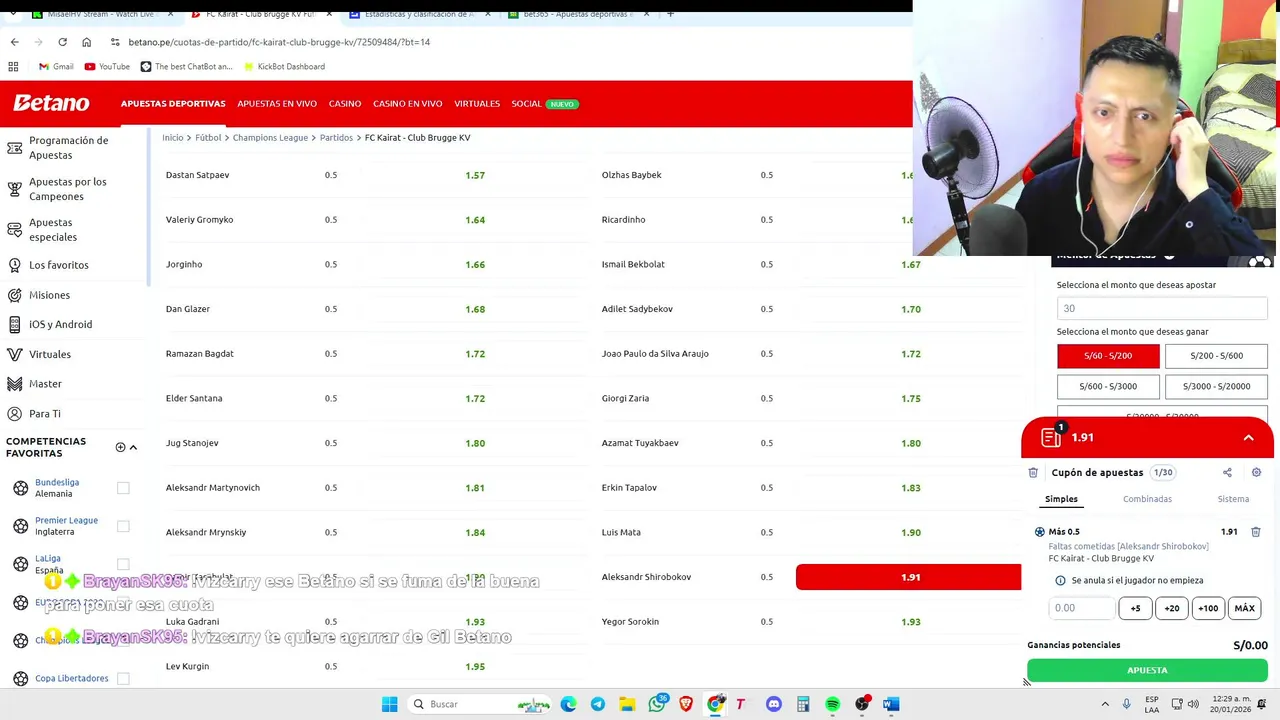Open the Windows Start menu
The height and width of the screenshot is (720, 1280).
389,704
